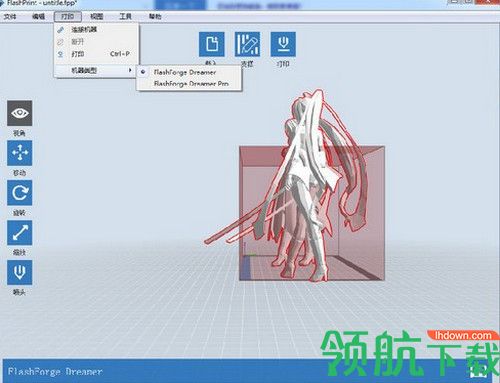Open the Supports (支撑) editing tool
500x383 pixels.
pyautogui.click(x=247, y=44)
